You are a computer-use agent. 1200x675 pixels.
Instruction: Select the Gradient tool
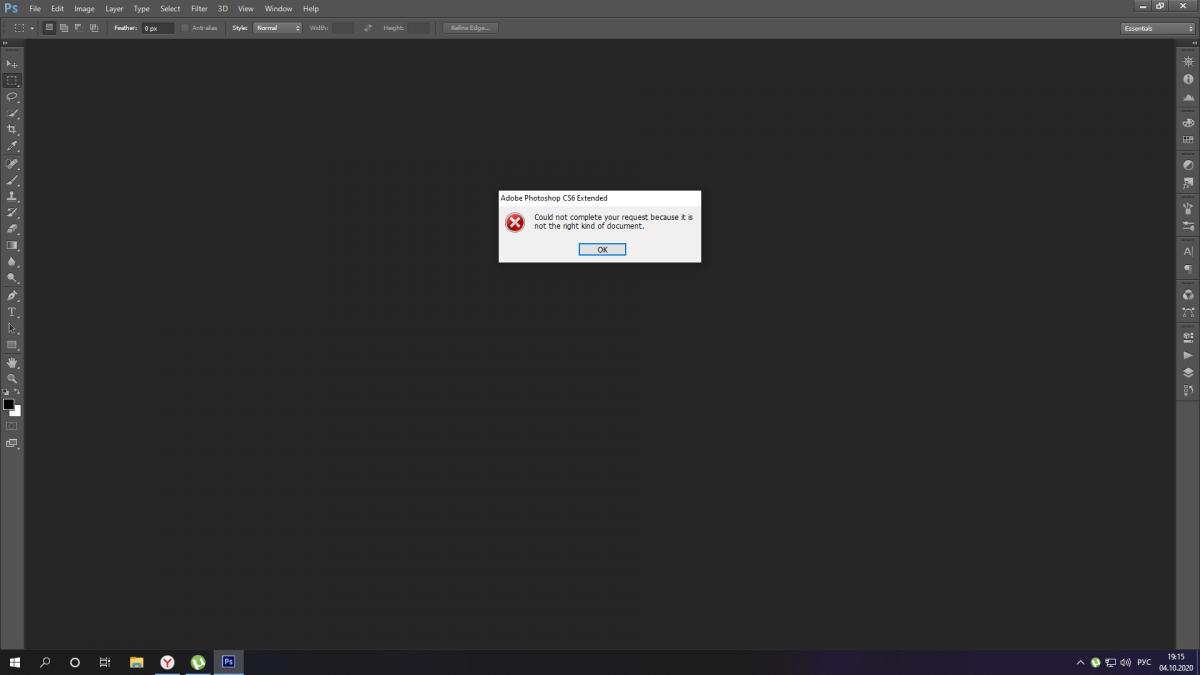[12, 245]
